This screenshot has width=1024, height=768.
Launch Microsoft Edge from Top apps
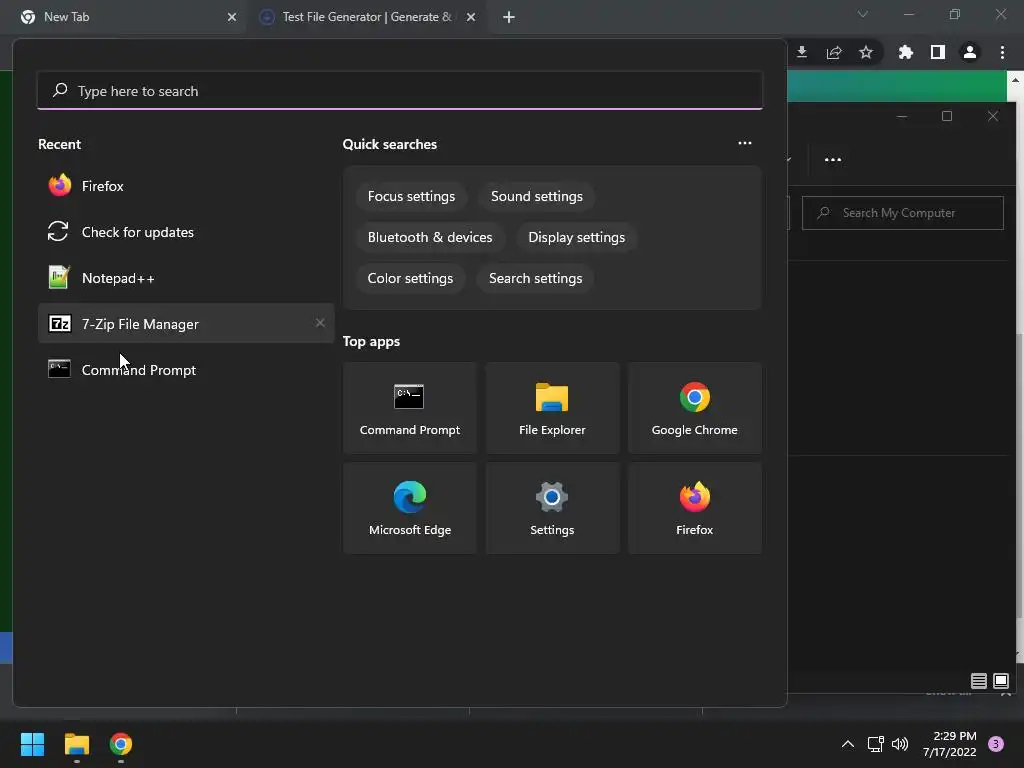[x=409, y=508]
